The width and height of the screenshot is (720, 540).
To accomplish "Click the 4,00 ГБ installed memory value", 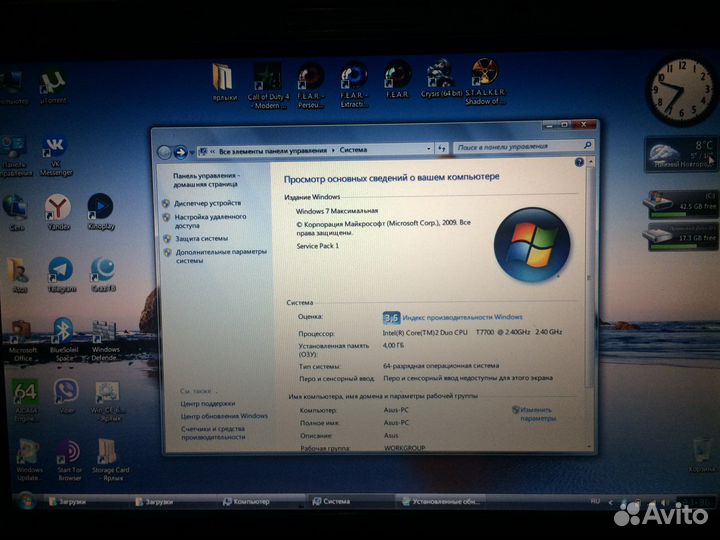I will click(393, 345).
